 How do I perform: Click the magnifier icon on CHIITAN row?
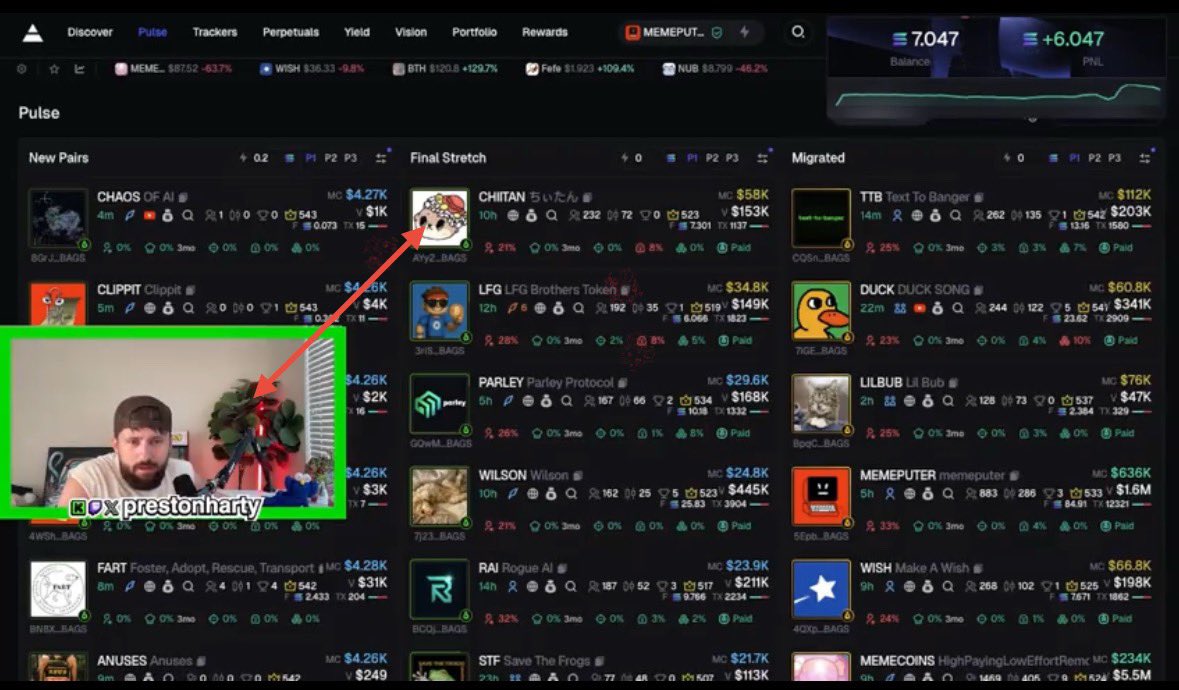coord(552,216)
